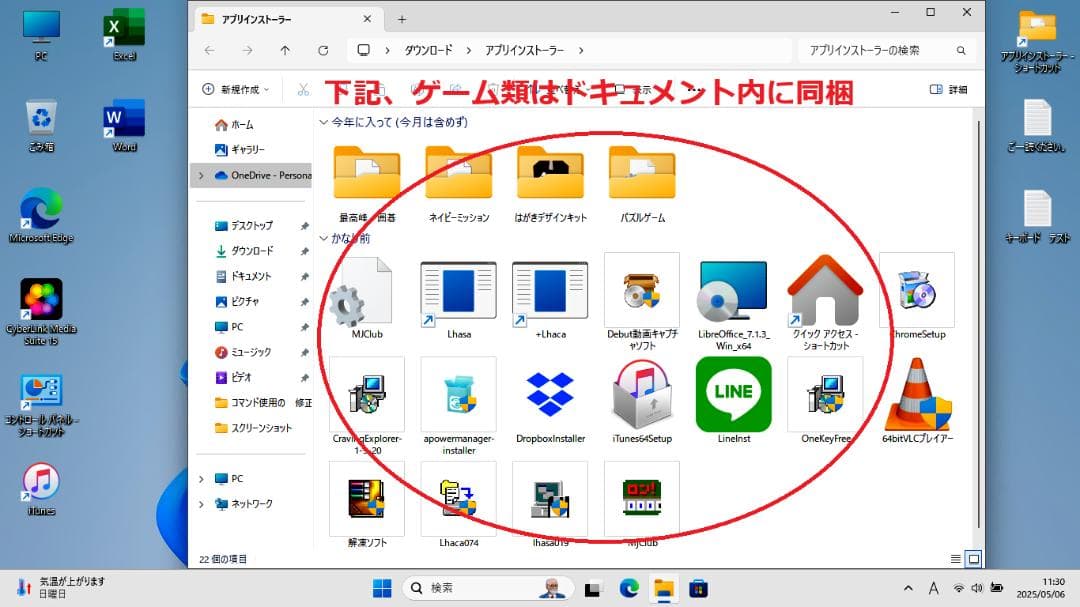The image size is (1080, 607).
Task: Open Microsoft Store from the taskbar
Action: point(698,588)
